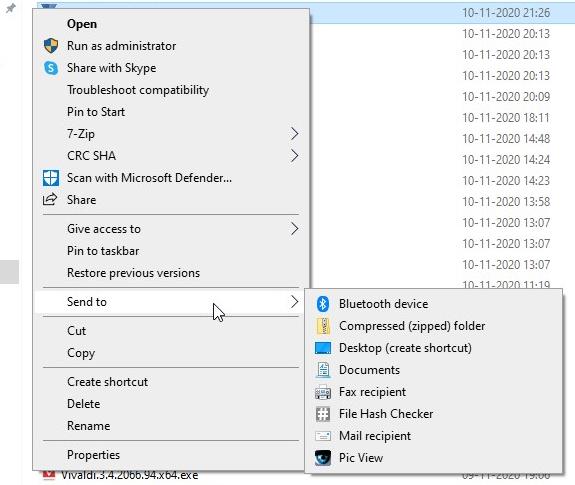The width and height of the screenshot is (575, 485).
Task: Click the date 10-11-2020 21:26
Action: (x=506, y=13)
